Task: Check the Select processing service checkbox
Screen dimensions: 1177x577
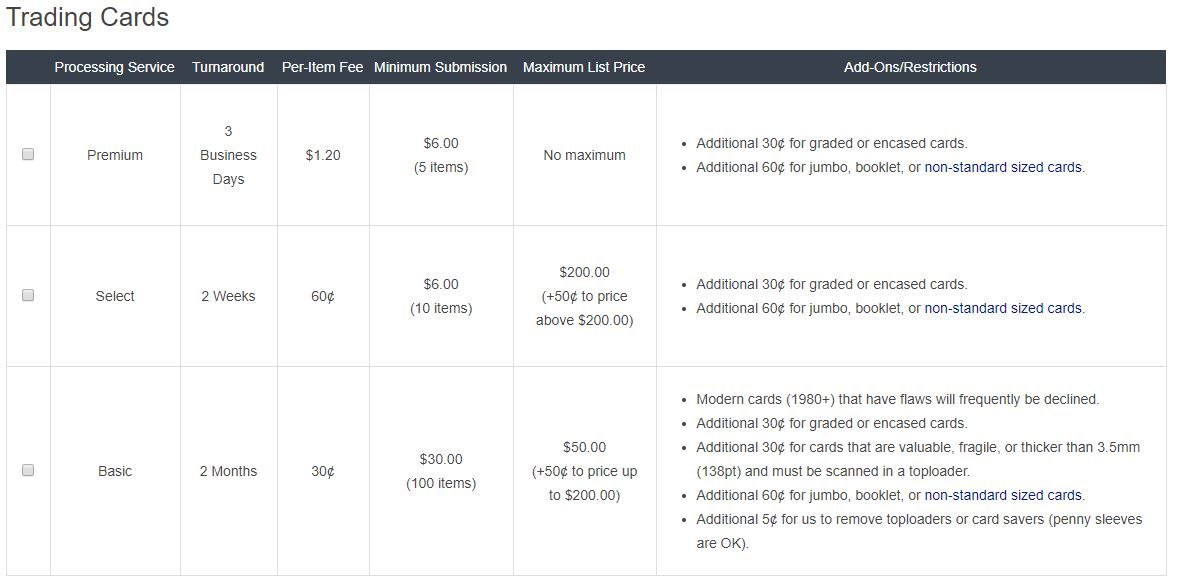Action: [28, 296]
